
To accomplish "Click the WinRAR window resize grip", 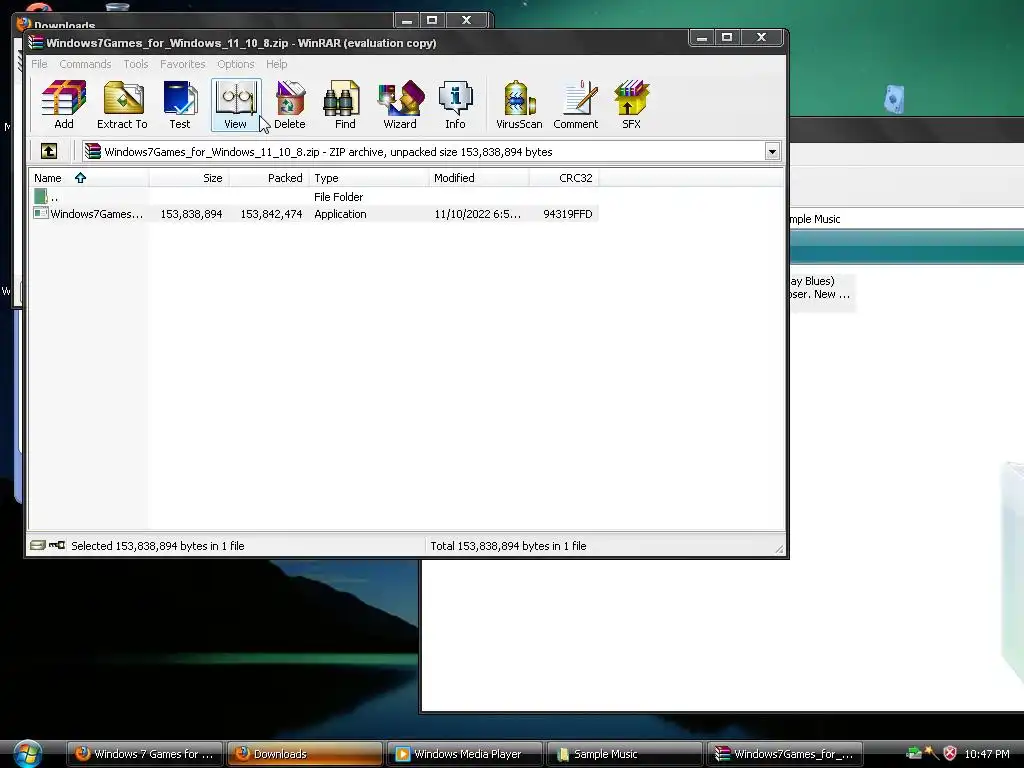I will [778, 549].
